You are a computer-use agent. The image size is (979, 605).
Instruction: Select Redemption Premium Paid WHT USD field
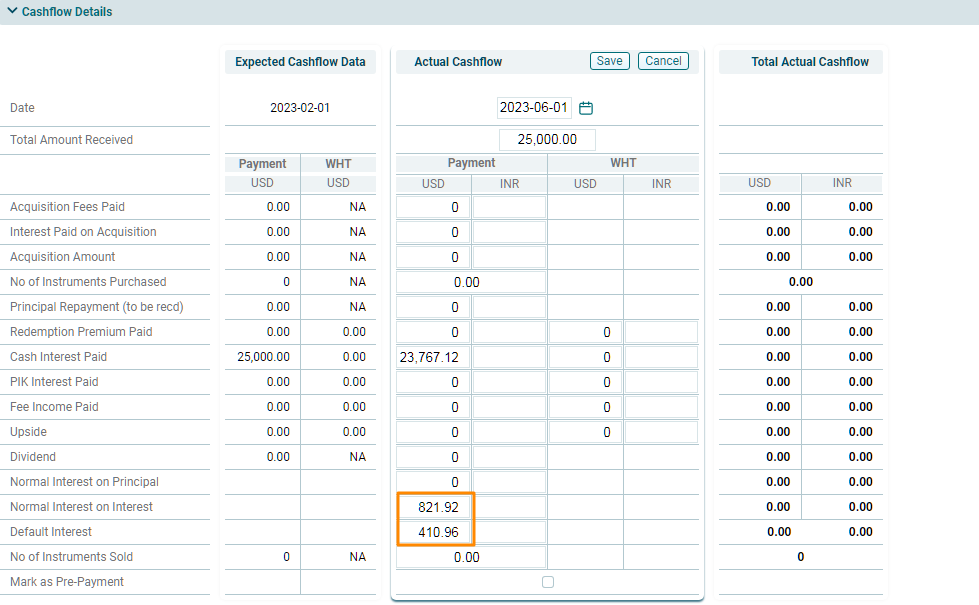[585, 332]
